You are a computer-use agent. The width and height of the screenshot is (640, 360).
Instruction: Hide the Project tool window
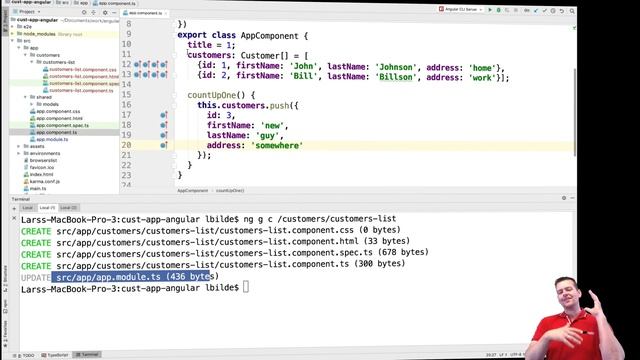tap(114, 13)
